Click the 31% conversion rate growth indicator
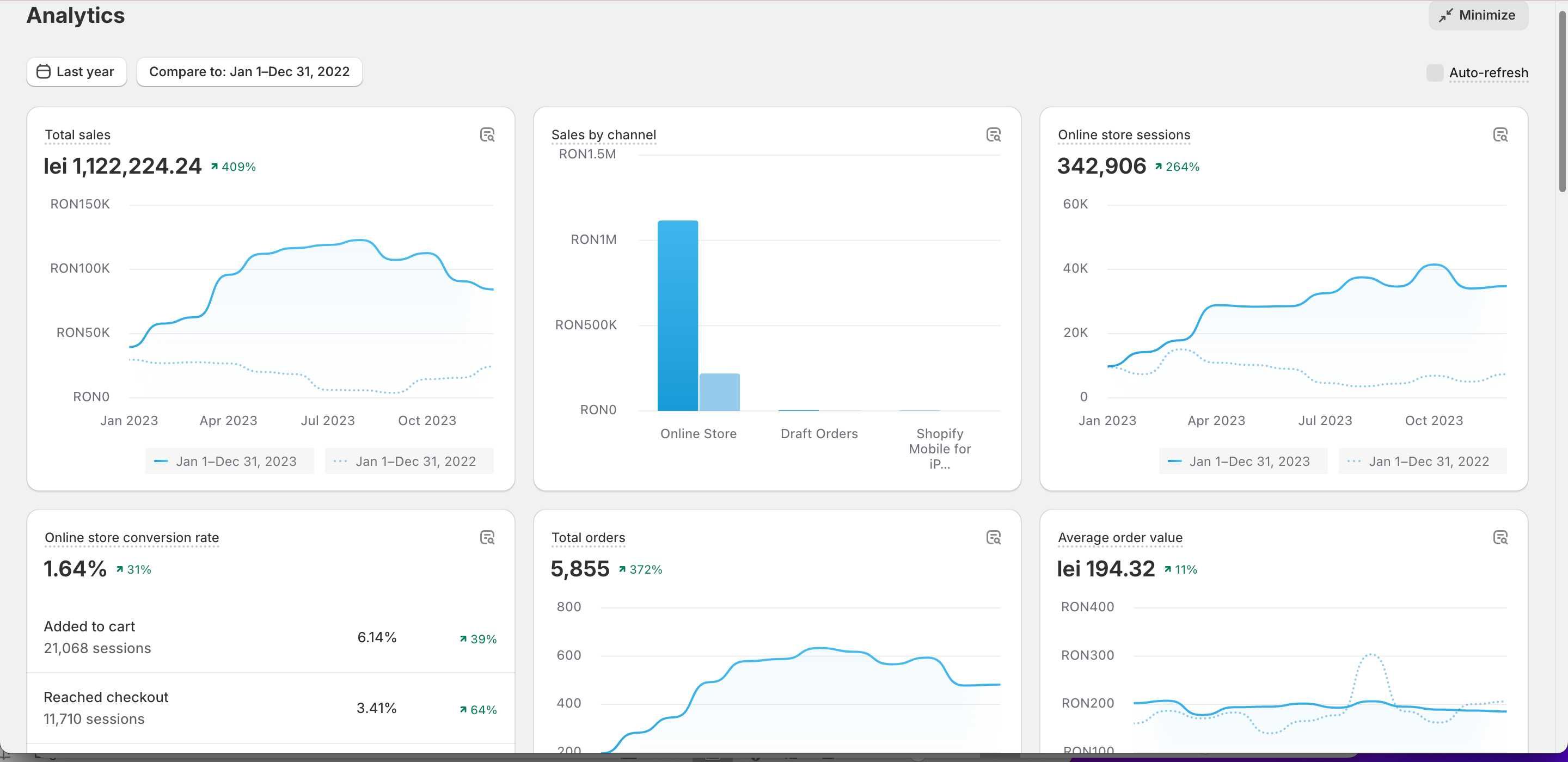 point(133,570)
